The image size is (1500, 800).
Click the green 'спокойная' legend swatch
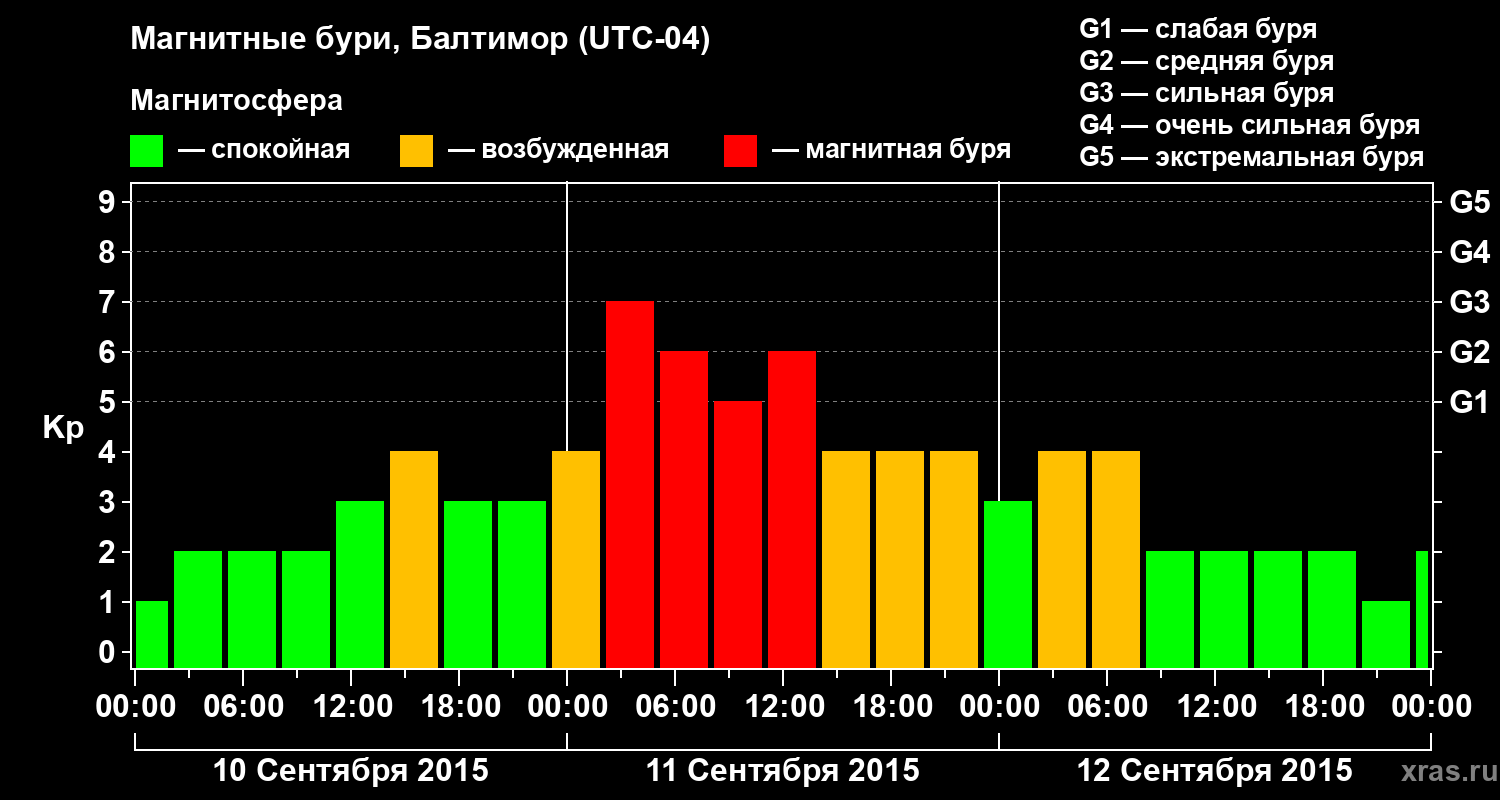tap(146, 151)
